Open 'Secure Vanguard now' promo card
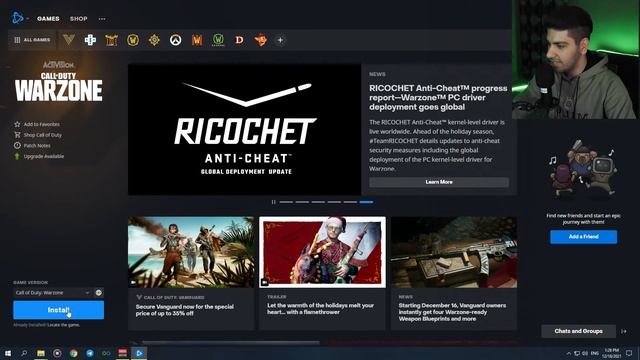Viewport: 640px width, 360px height. click(191, 273)
